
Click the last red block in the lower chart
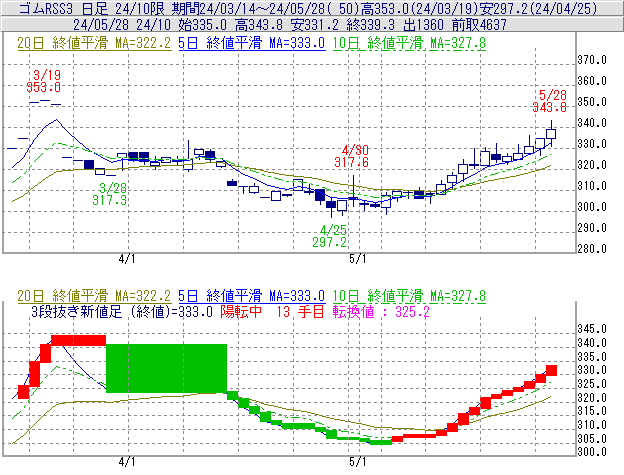coord(551,370)
